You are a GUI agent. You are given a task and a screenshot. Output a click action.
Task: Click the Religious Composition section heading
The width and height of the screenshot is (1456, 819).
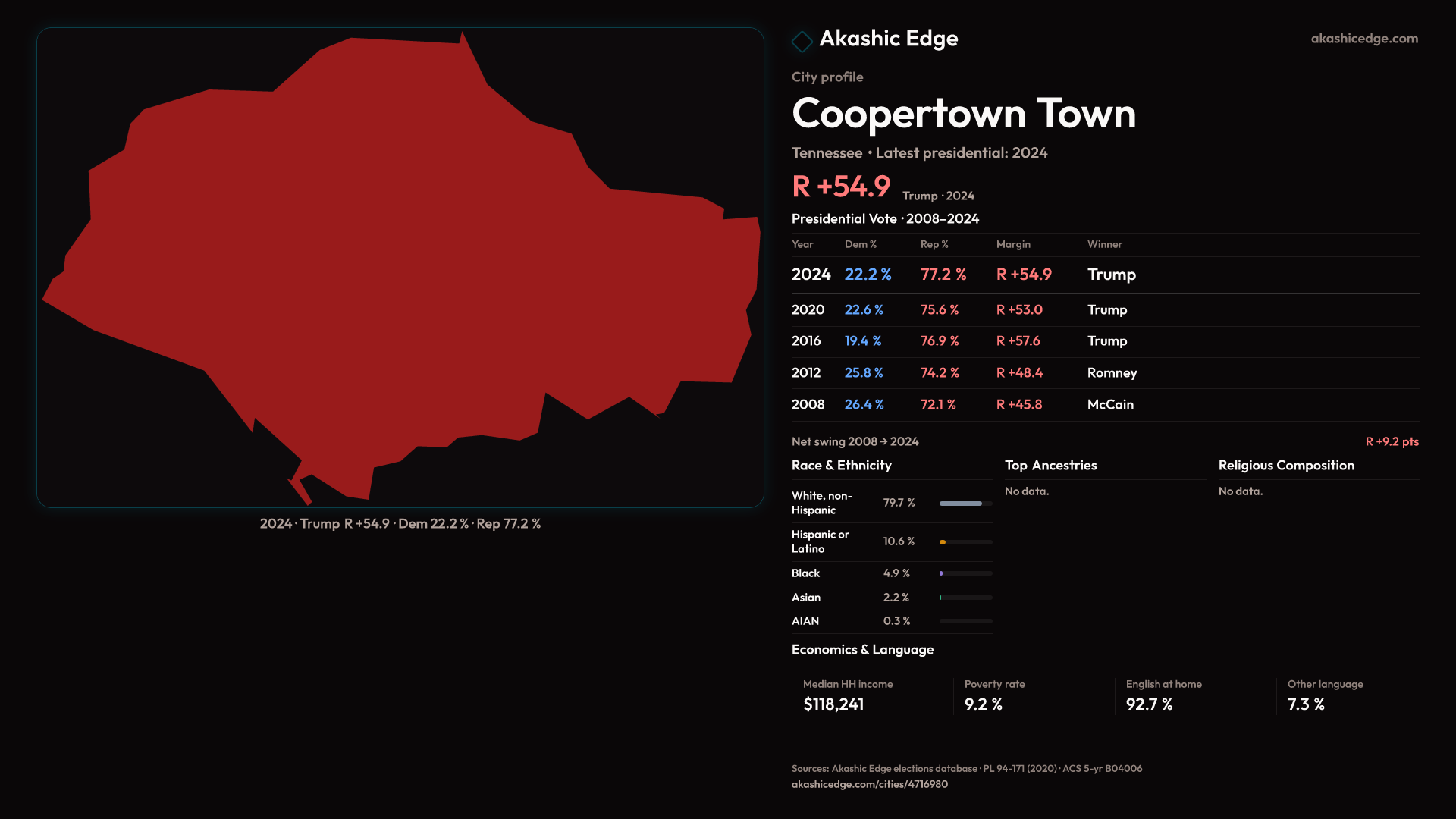pos(1286,466)
